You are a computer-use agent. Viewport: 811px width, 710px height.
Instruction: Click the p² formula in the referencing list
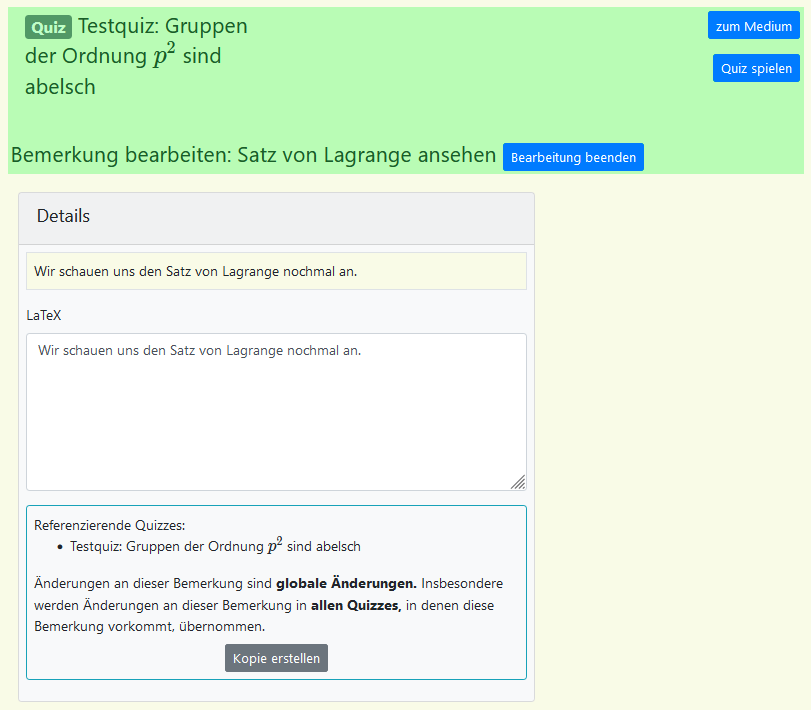[x=275, y=545]
